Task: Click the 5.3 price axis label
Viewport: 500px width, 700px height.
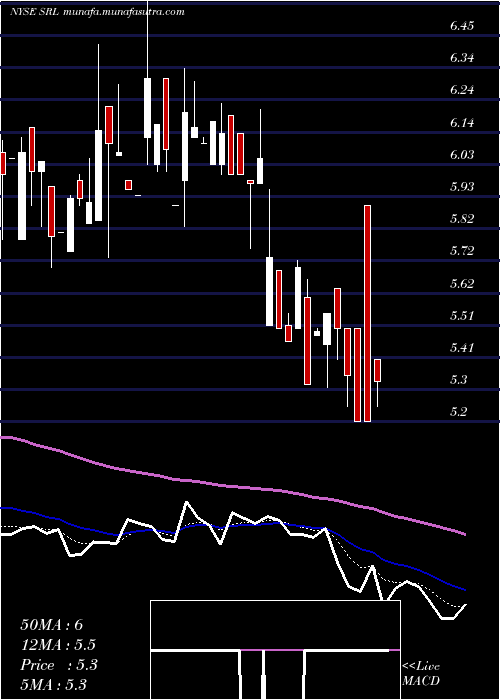Action: click(458, 380)
